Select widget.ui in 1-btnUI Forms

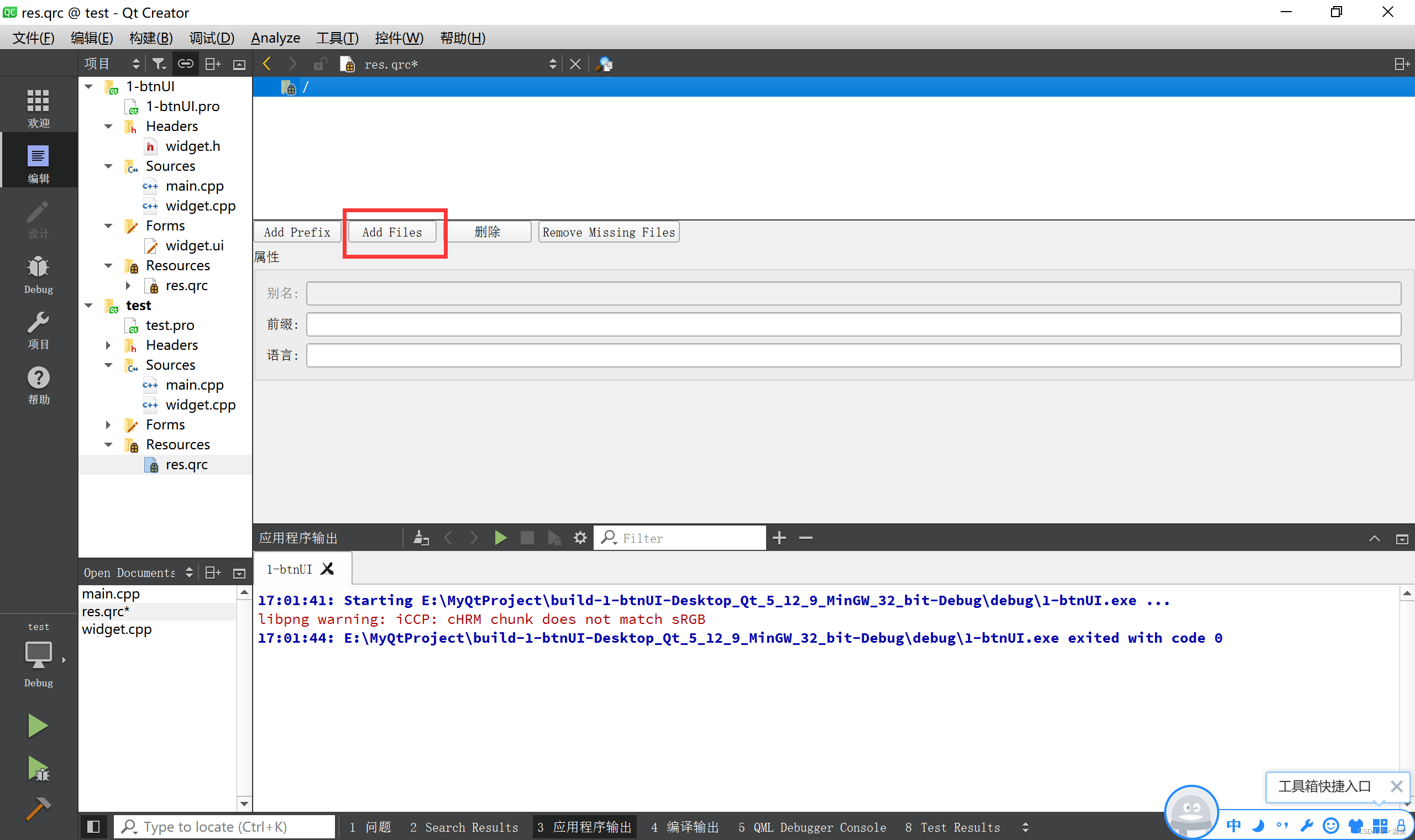[x=194, y=246]
